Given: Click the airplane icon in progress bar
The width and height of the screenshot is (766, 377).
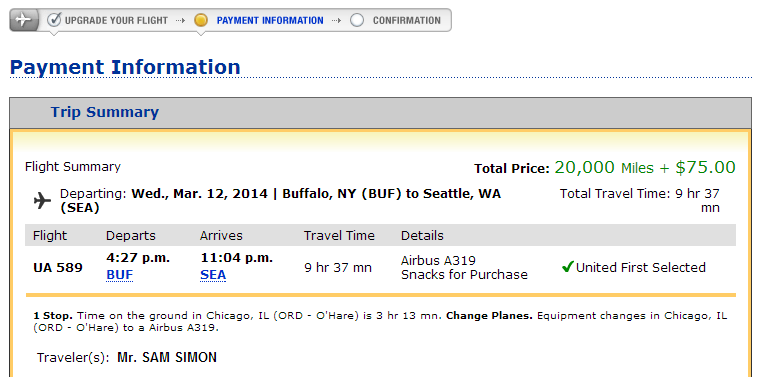Looking at the screenshot, I should pyautogui.click(x=23, y=20).
